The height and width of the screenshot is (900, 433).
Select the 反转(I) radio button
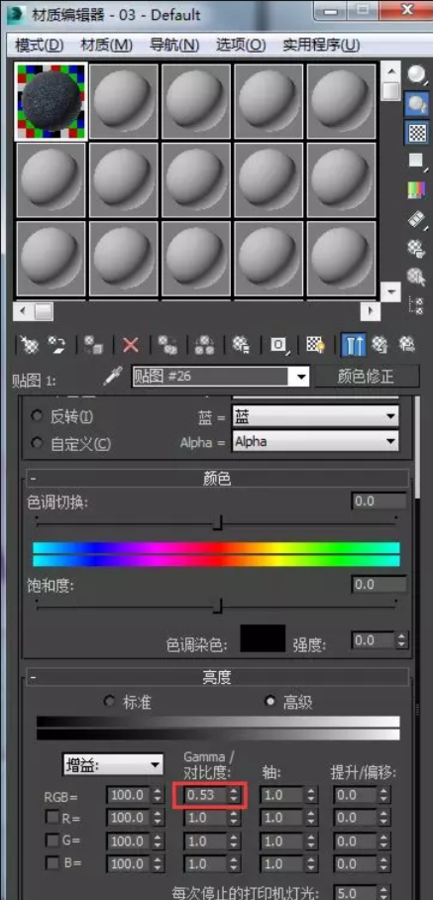[38, 416]
